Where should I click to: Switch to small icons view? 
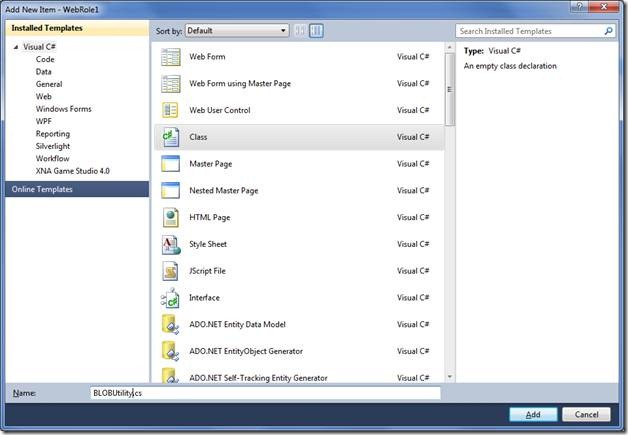[300, 31]
